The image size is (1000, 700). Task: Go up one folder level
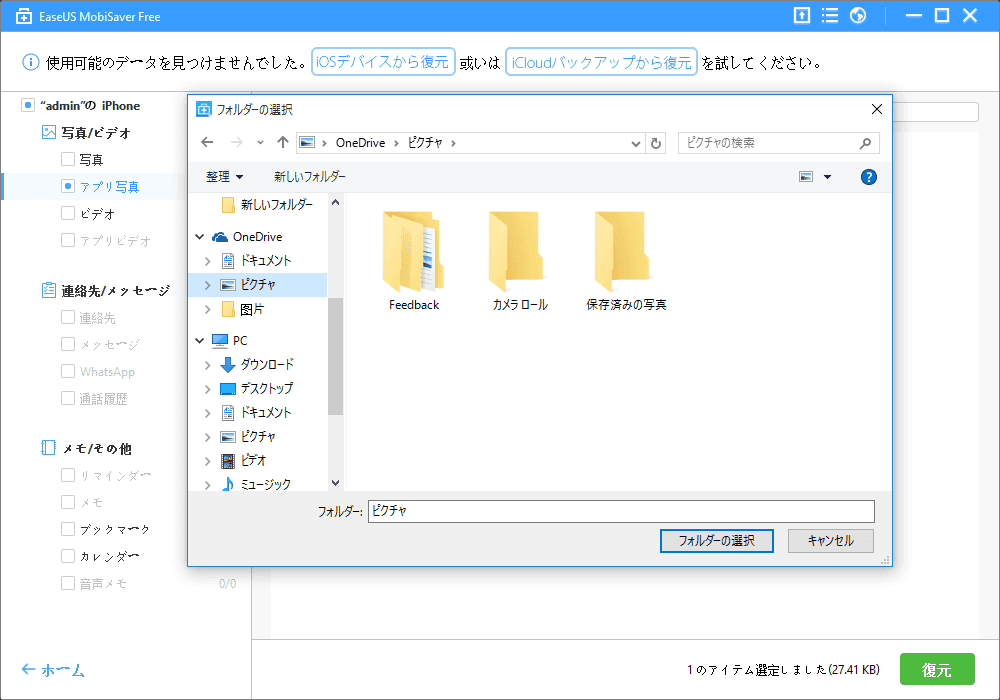(283, 142)
